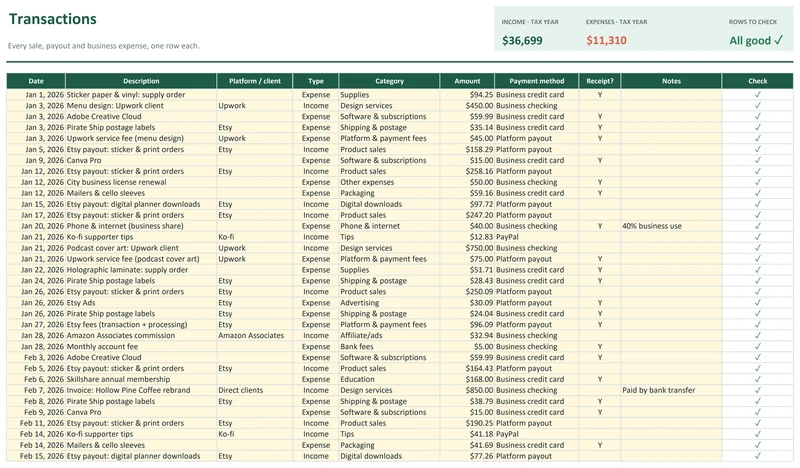Click the City business license renewal cell
The height and width of the screenshot is (468, 800).
[141, 182]
